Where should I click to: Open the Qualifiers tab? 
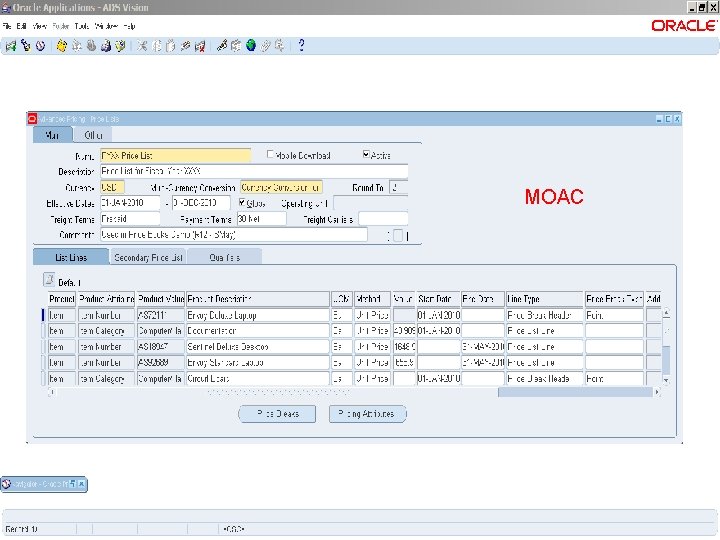pyautogui.click(x=225, y=257)
